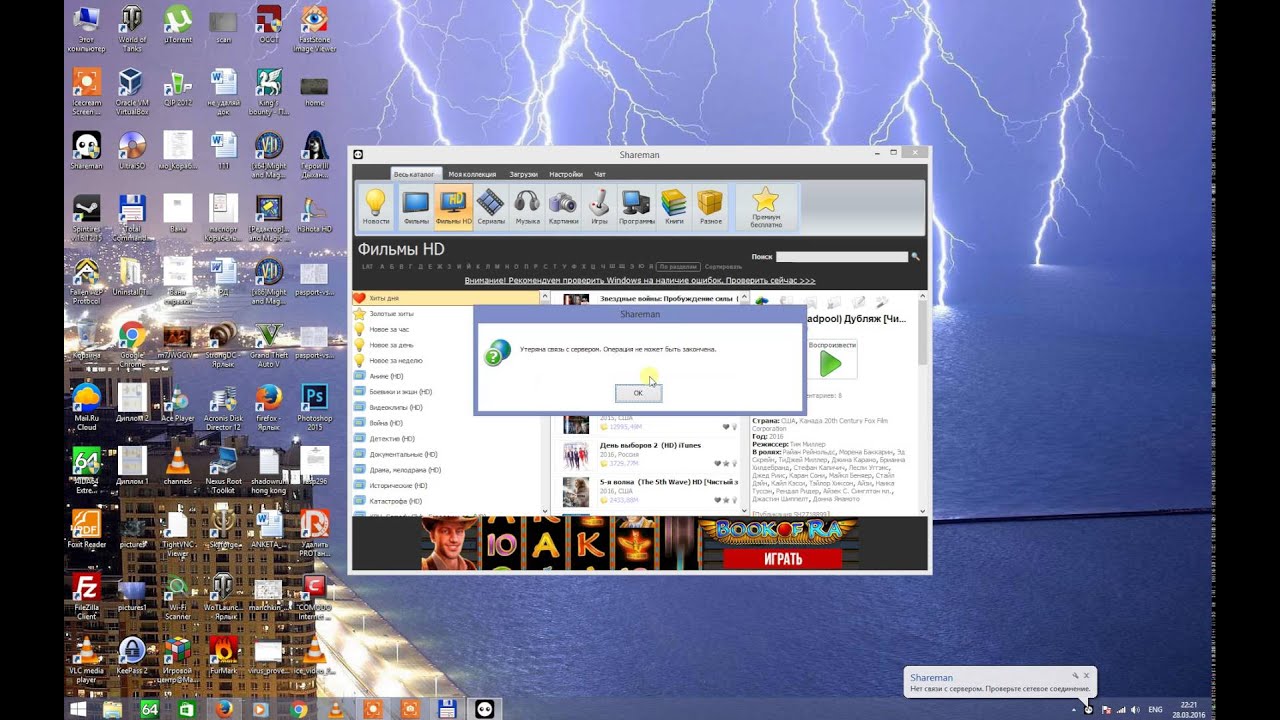
Task: Switch to the Загрузки tab
Action: (523, 174)
